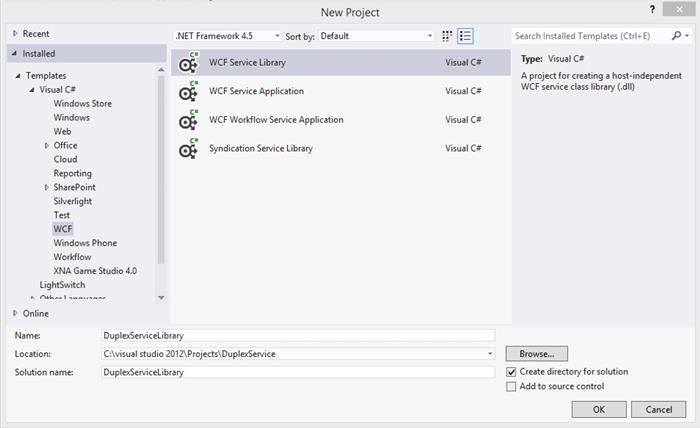Collapse the Templates tree node
The width and height of the screenshot is (700, 428).
pyautogui.click(x=18, y=76)
